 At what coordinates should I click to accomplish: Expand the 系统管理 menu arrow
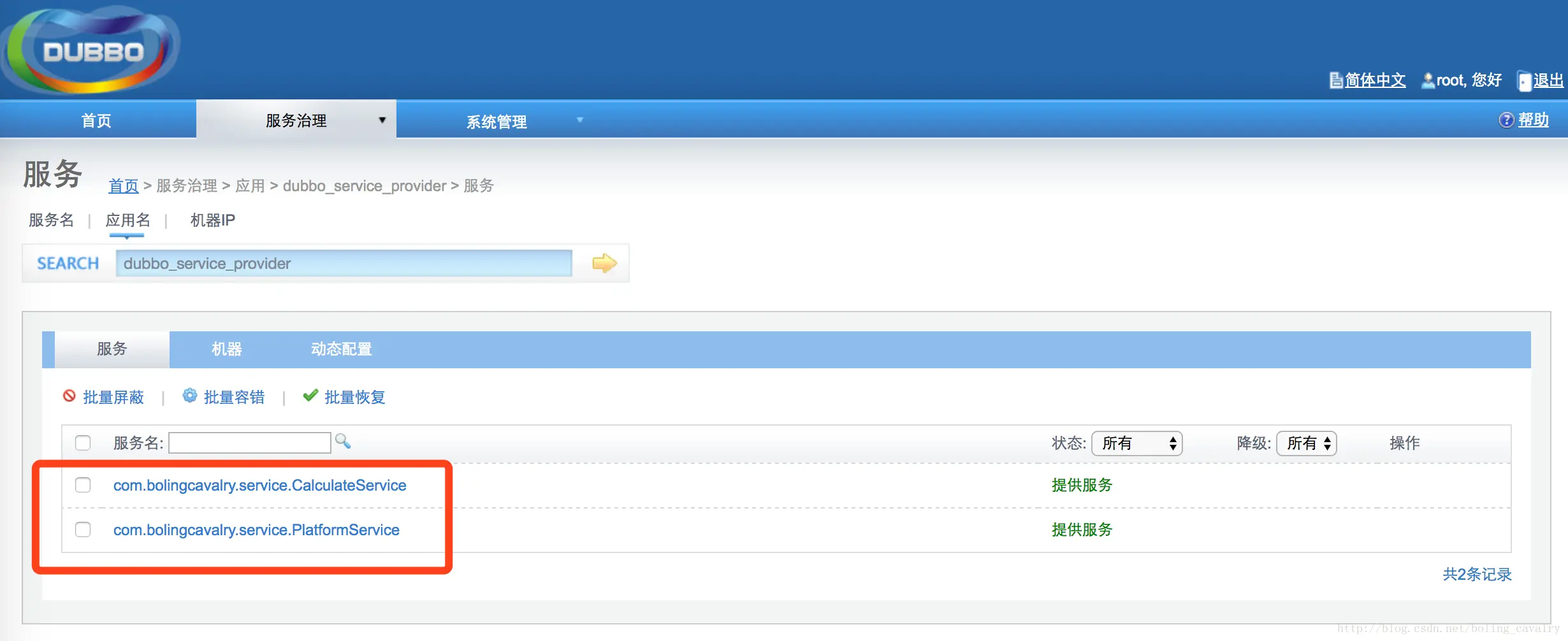coord(580,120)
